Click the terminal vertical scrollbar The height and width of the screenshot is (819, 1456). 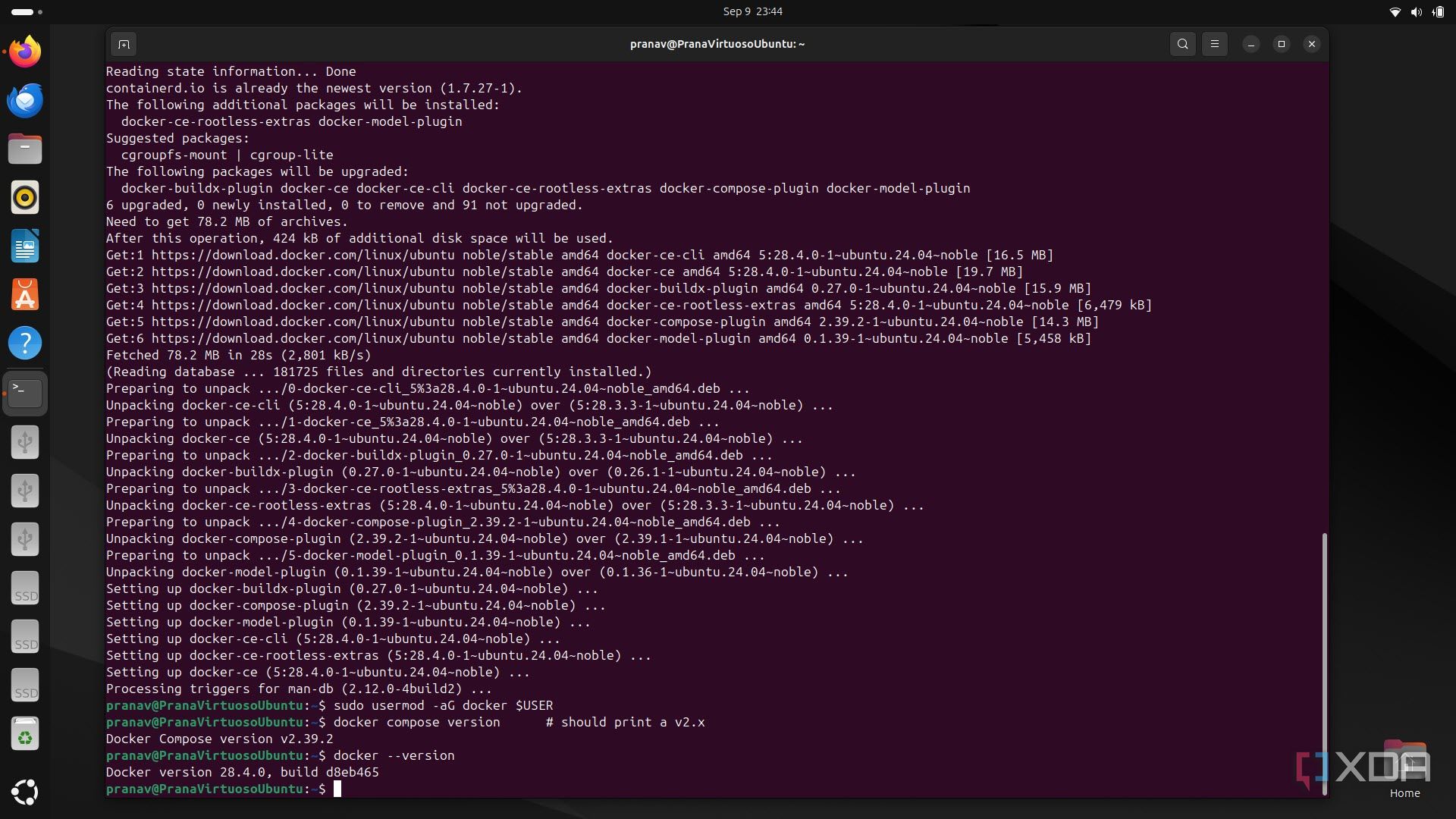coord(1324,664)
